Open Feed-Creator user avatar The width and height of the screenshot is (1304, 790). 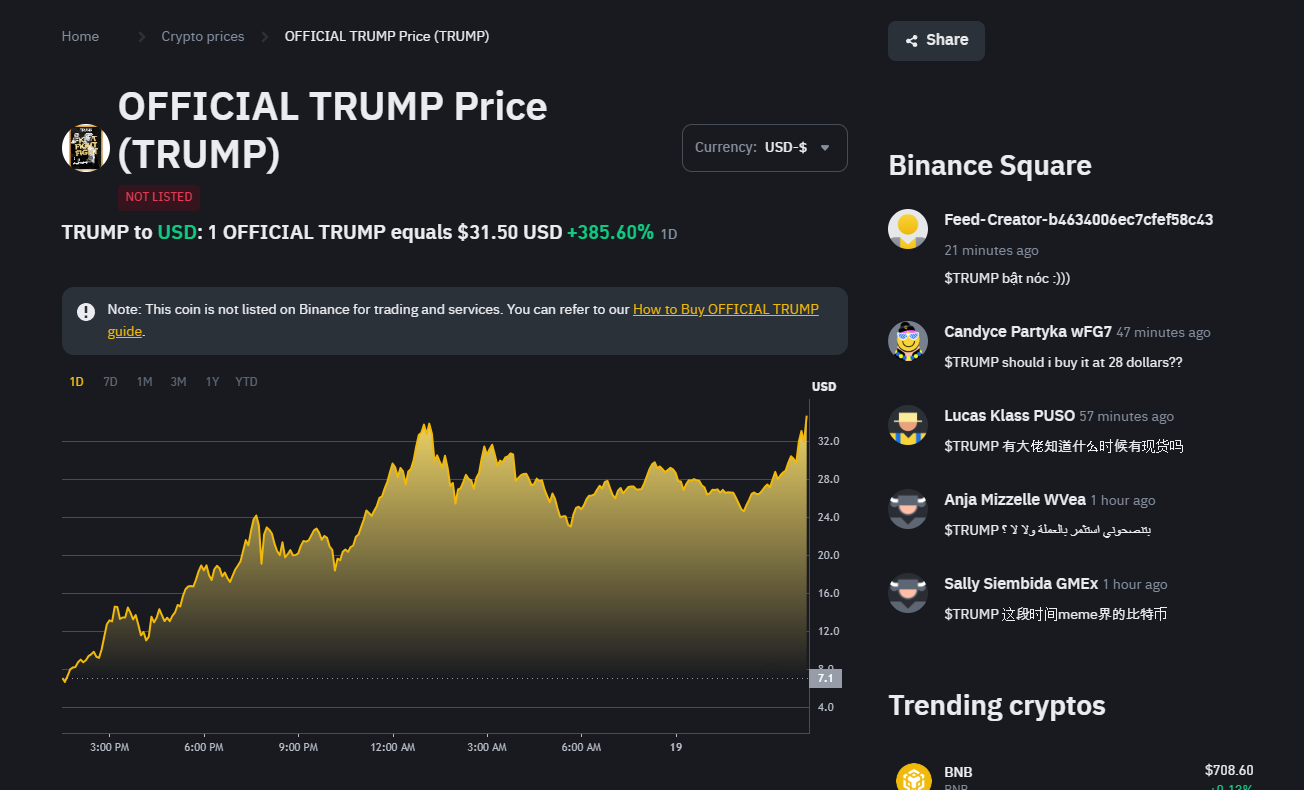click(x=908, y=229)
